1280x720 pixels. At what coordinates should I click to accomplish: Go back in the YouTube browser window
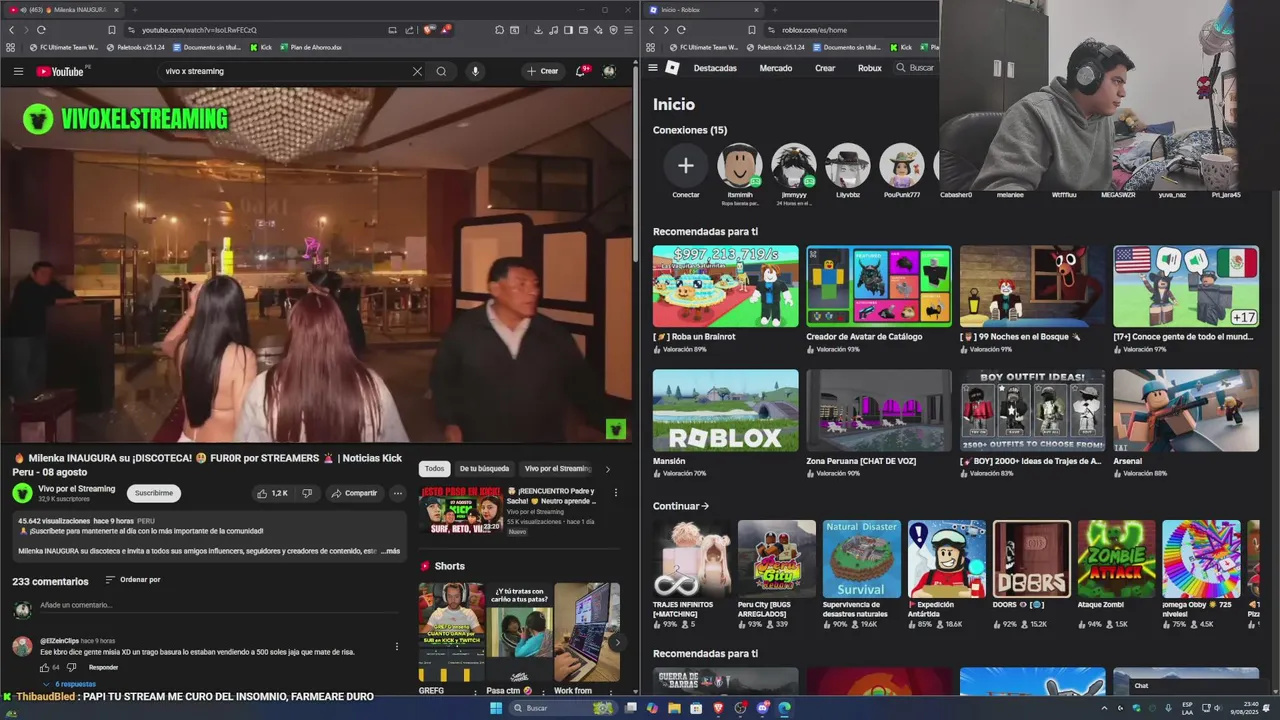tap(12, 30)
